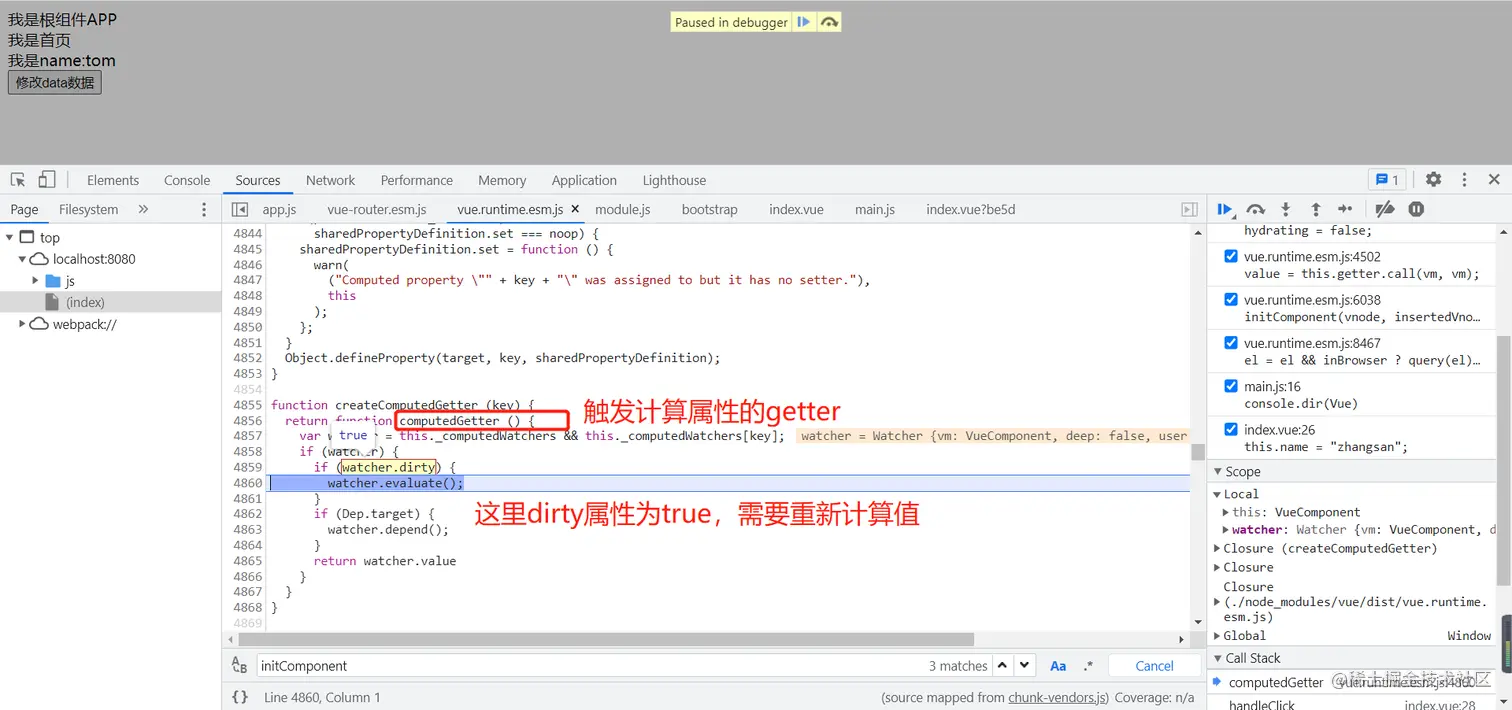
Task: Step over the next function call
Action: (1256, 209)
